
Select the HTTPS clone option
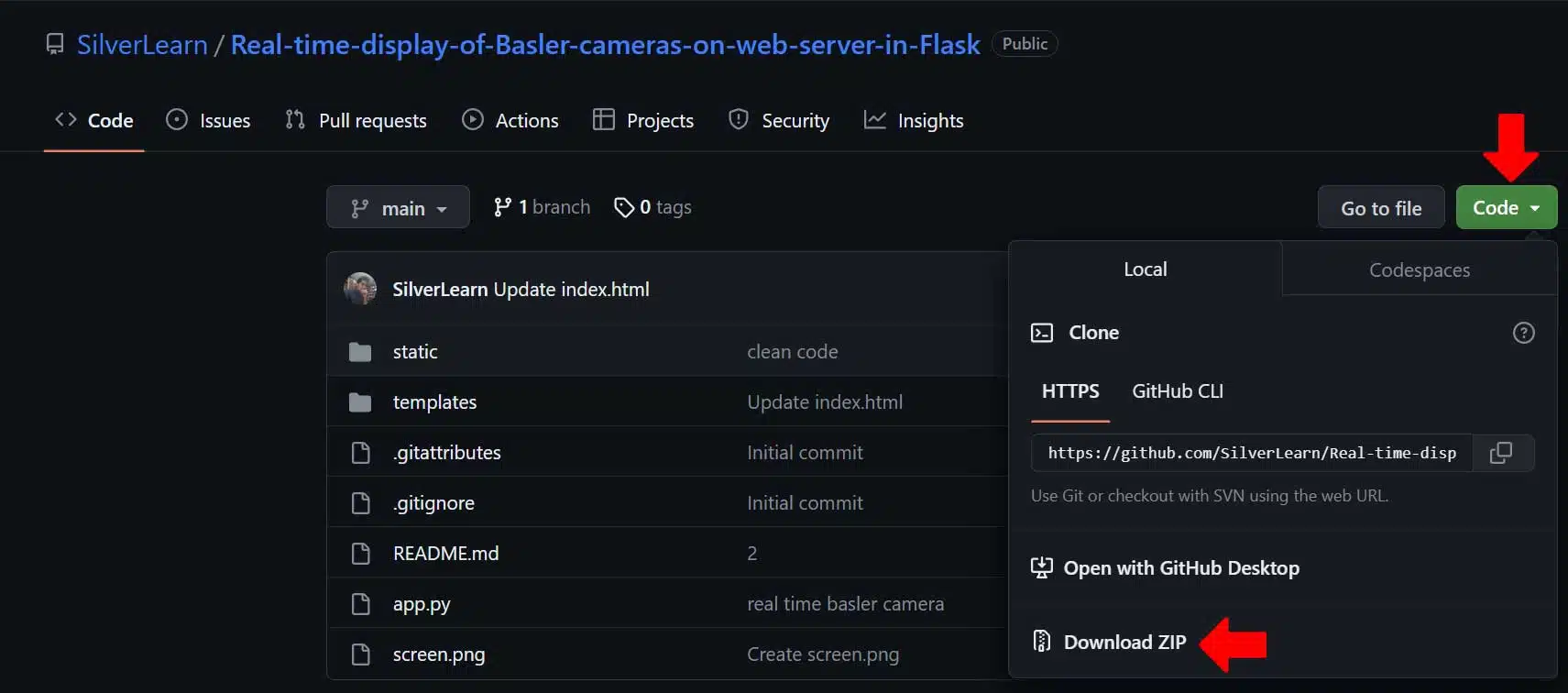pos(1069,391)
